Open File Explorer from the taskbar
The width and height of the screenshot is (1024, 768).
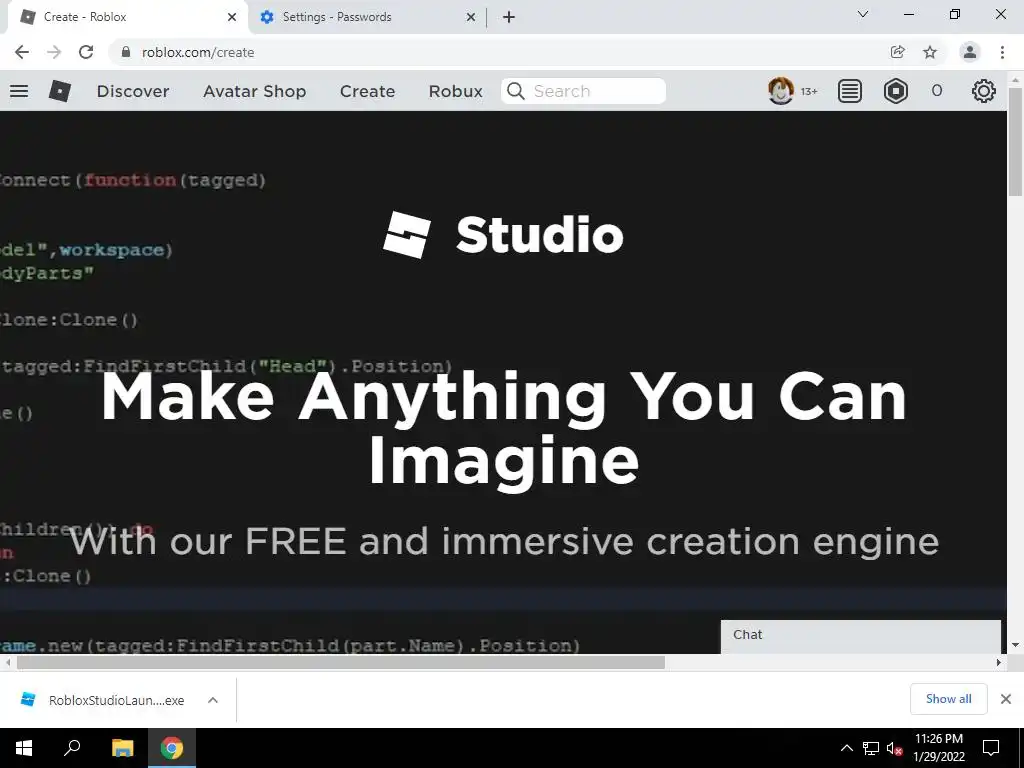[122, 748]
